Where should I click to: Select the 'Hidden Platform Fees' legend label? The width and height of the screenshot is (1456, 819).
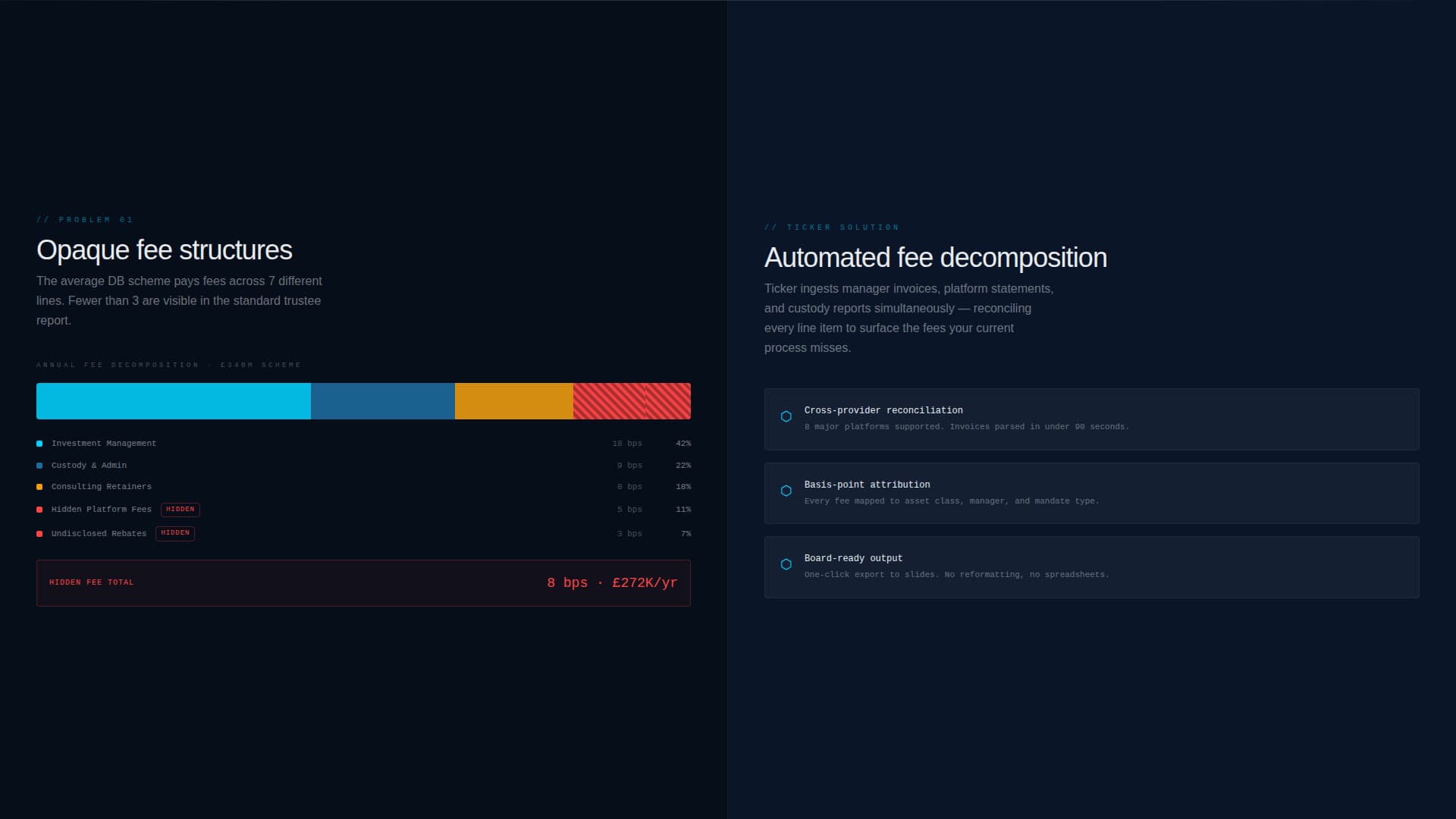tap(102, 510)
